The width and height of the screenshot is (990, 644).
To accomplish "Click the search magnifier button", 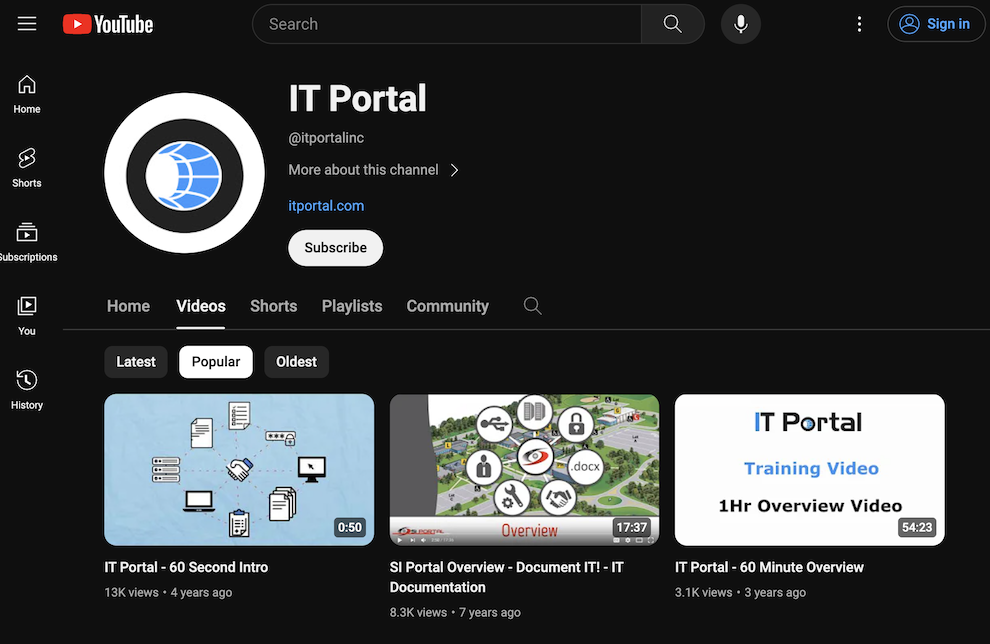I will click(x=672, y=23).
